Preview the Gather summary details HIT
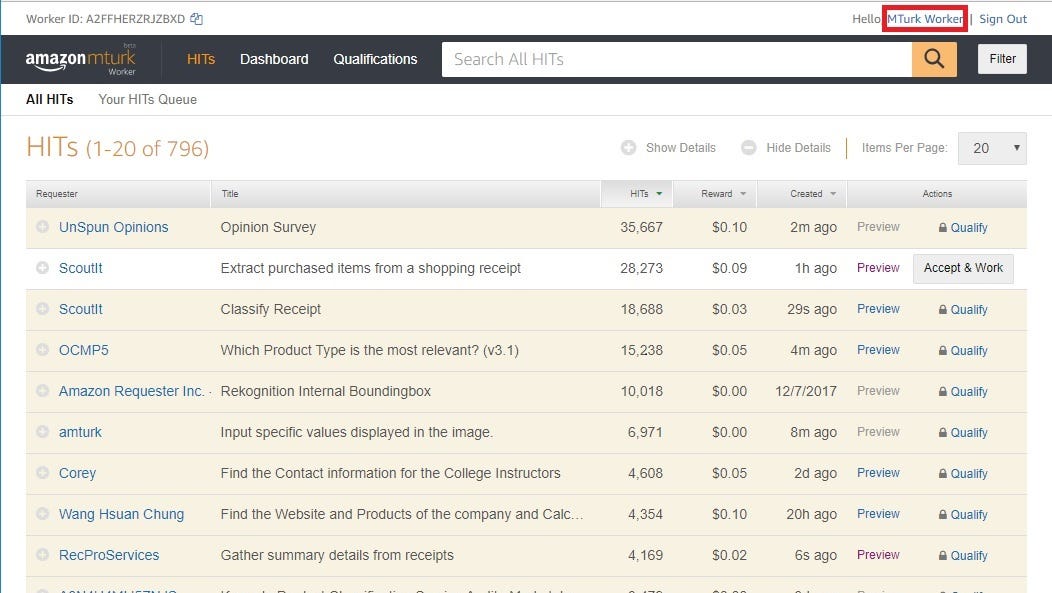 click(x=878, y=555)
